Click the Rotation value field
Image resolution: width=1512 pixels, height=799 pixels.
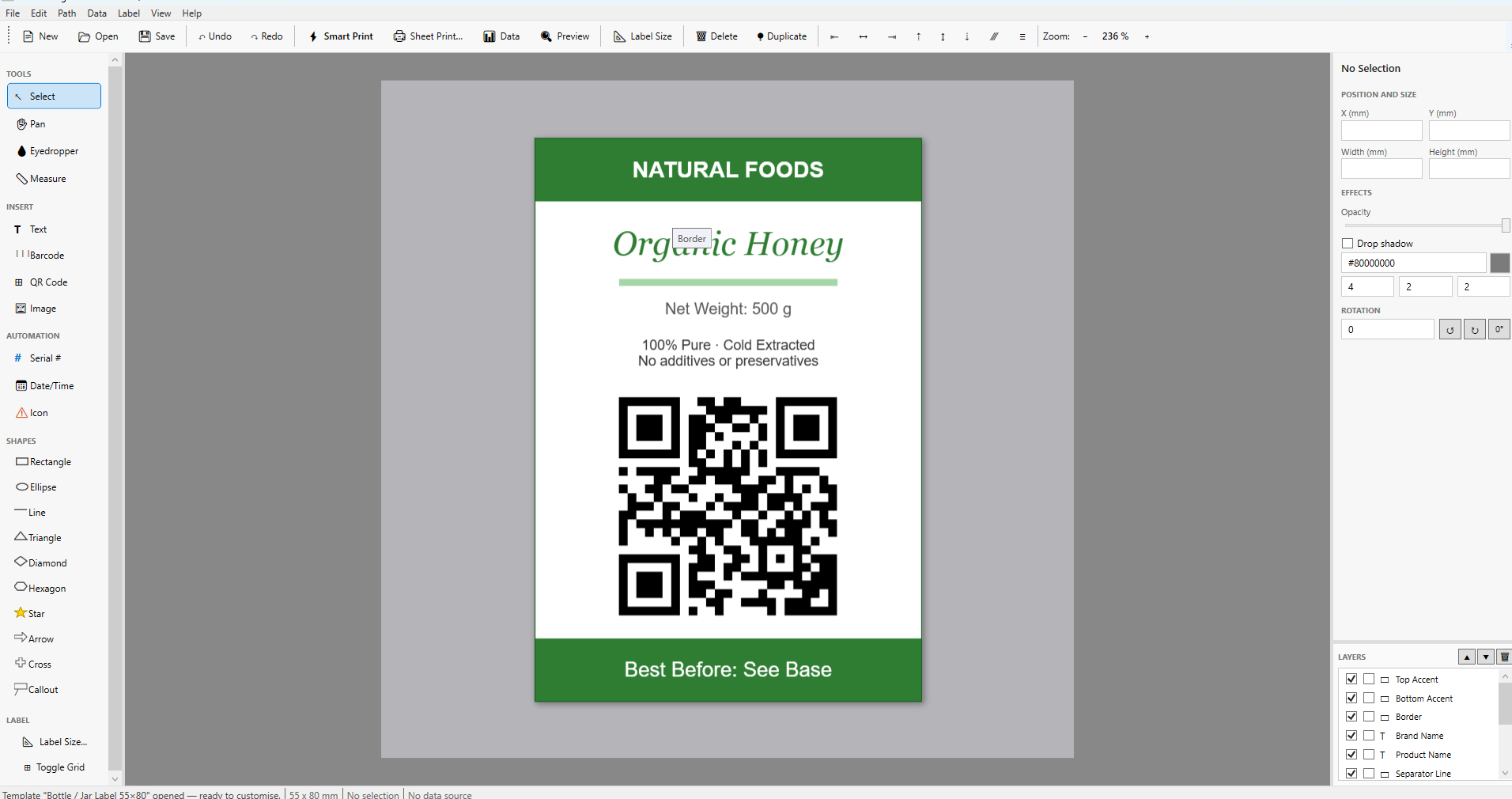click(x=1387, y=329)
